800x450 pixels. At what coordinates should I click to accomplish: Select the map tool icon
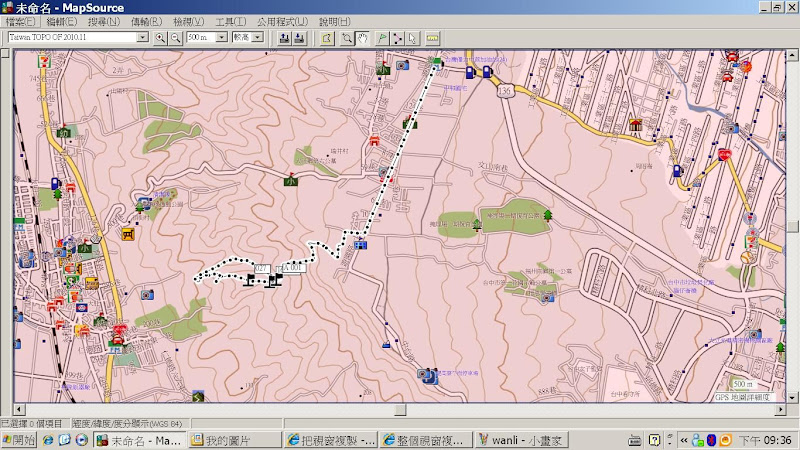[x=326, y=37]
